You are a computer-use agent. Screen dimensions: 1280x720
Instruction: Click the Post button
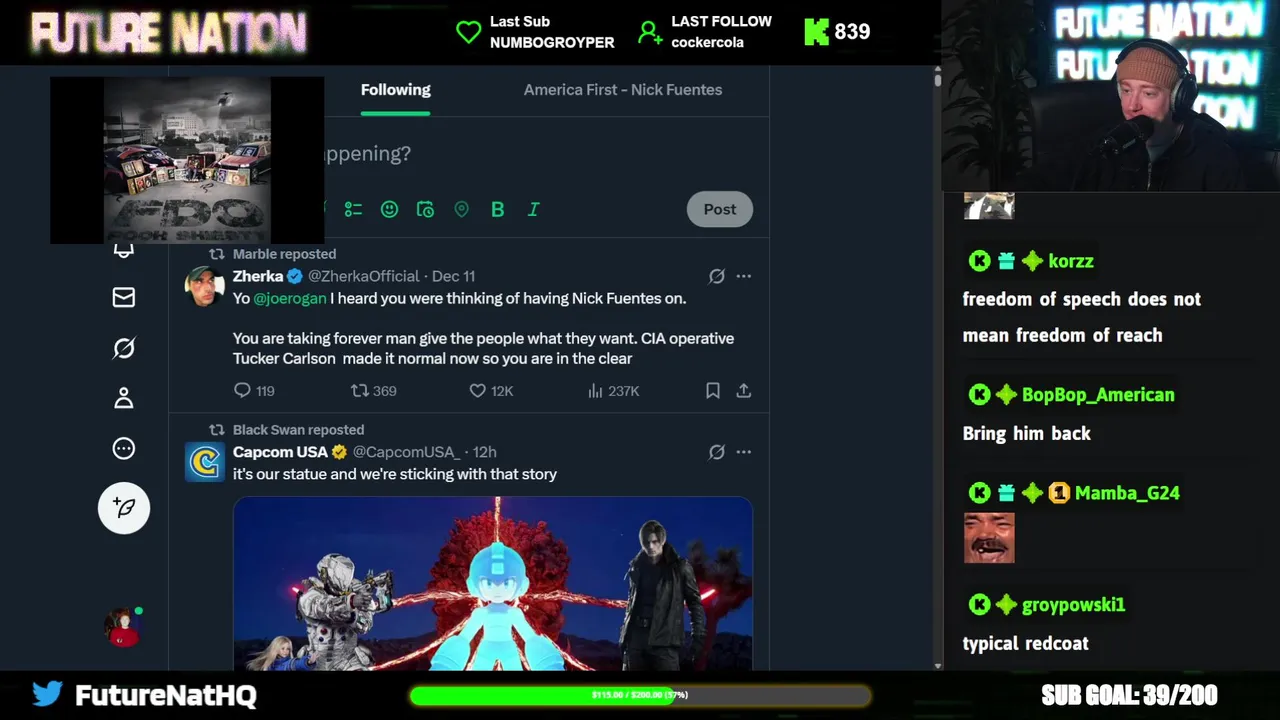tap(720, 209)
